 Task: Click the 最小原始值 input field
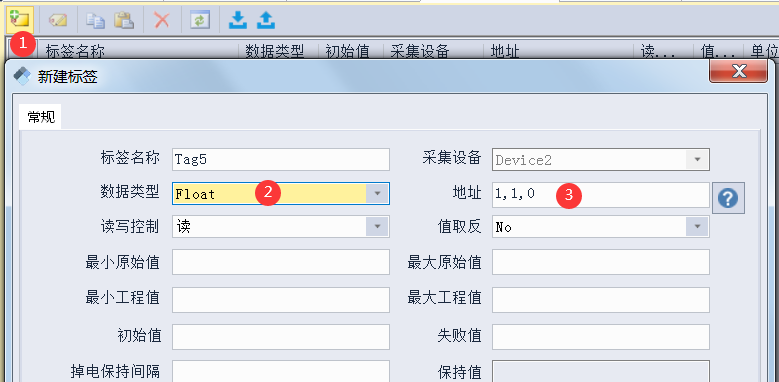coord(281,262)
